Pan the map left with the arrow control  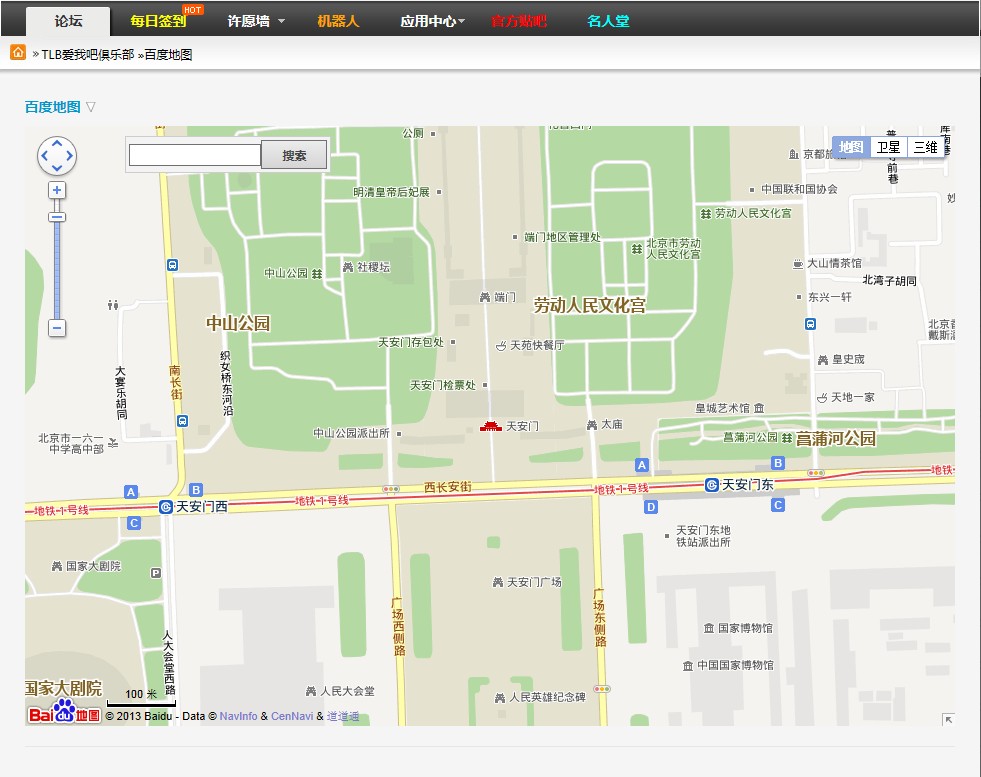click(44, 156)
